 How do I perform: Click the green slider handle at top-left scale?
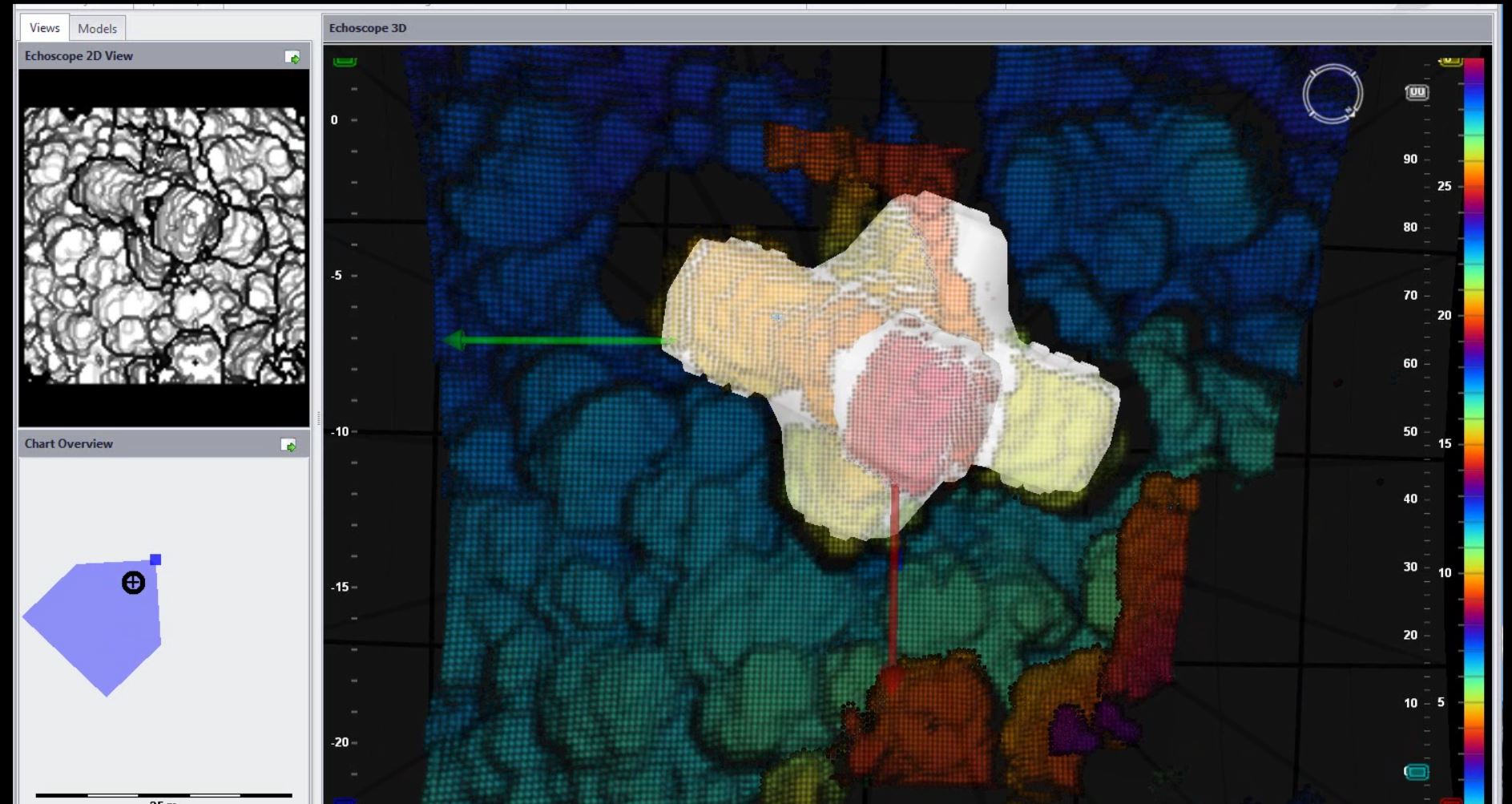[345, 61]
